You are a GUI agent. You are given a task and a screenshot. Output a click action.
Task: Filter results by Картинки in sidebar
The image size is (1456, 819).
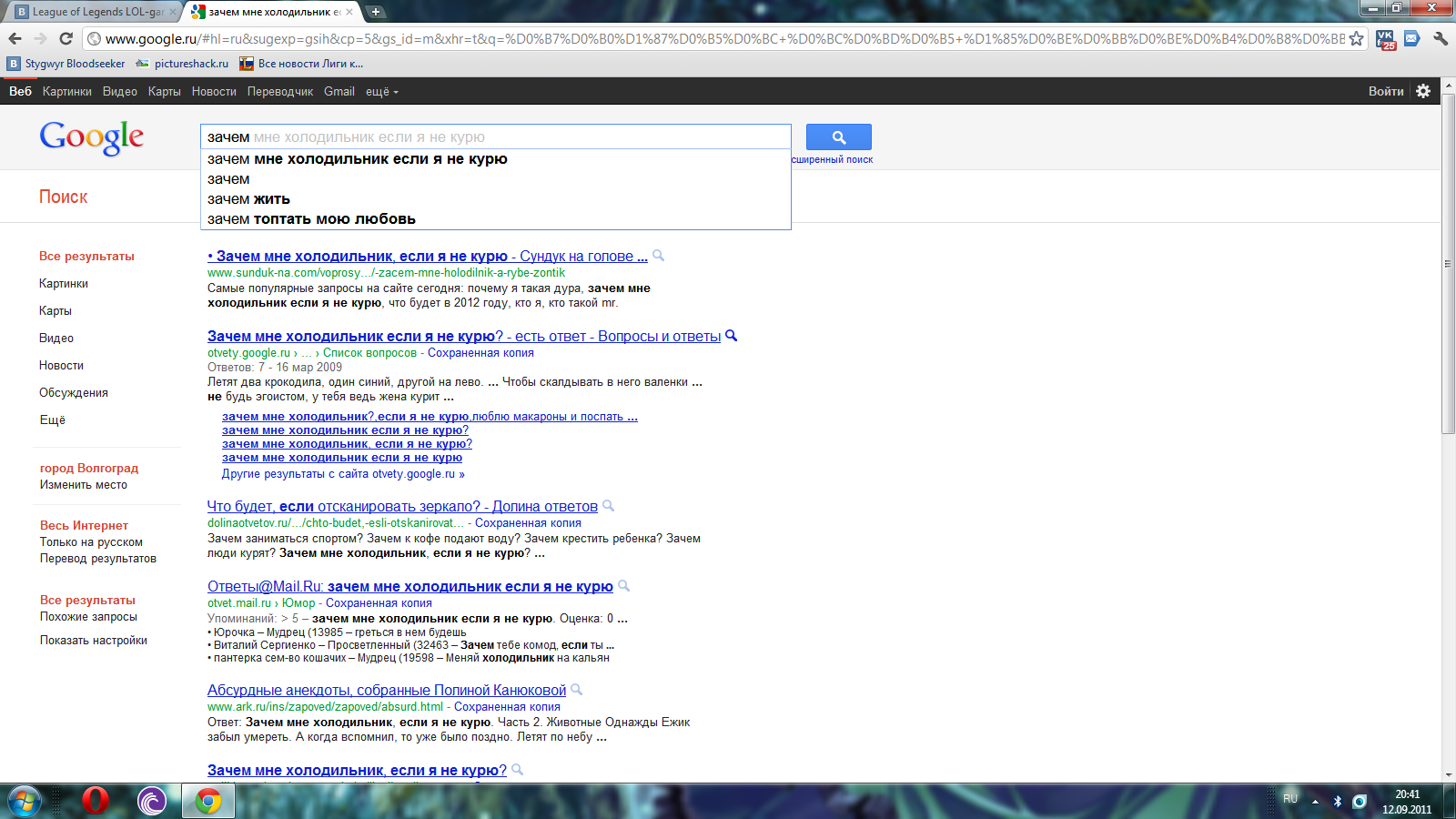(64, 283)
